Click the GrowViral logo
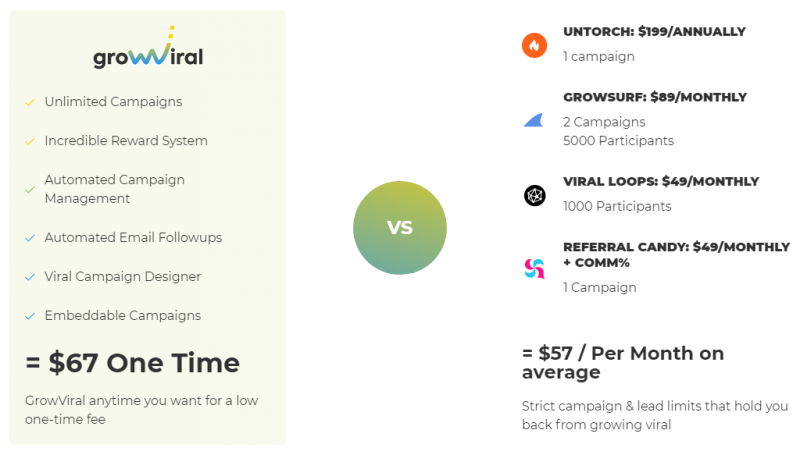The width and height of the screenshot is (800, 455). [148, 47]
